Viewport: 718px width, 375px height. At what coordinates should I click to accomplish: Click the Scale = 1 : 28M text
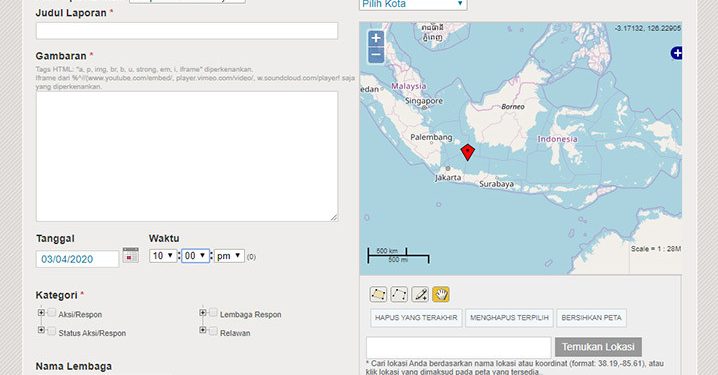pyautogui.click(x=656, y=249)
